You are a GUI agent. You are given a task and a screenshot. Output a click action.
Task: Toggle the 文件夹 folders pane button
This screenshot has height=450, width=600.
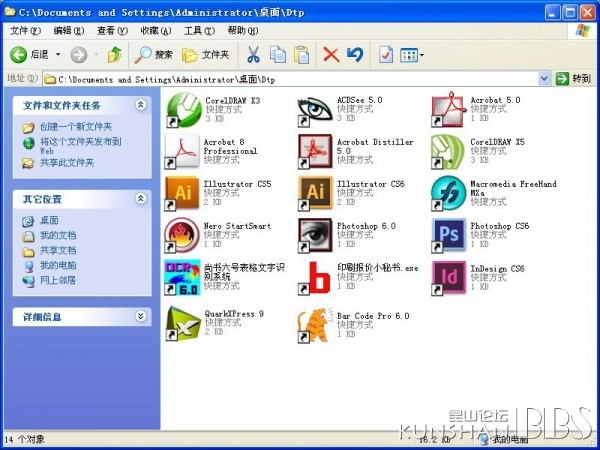coord(205,55)
